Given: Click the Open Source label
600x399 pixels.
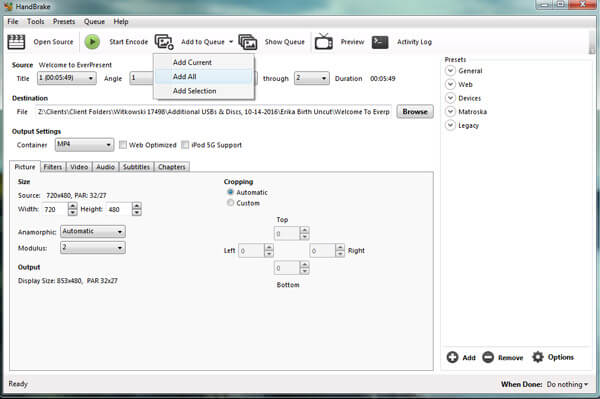Looking at the screenshot, I should pyautogui.click(x=53, y=42).
